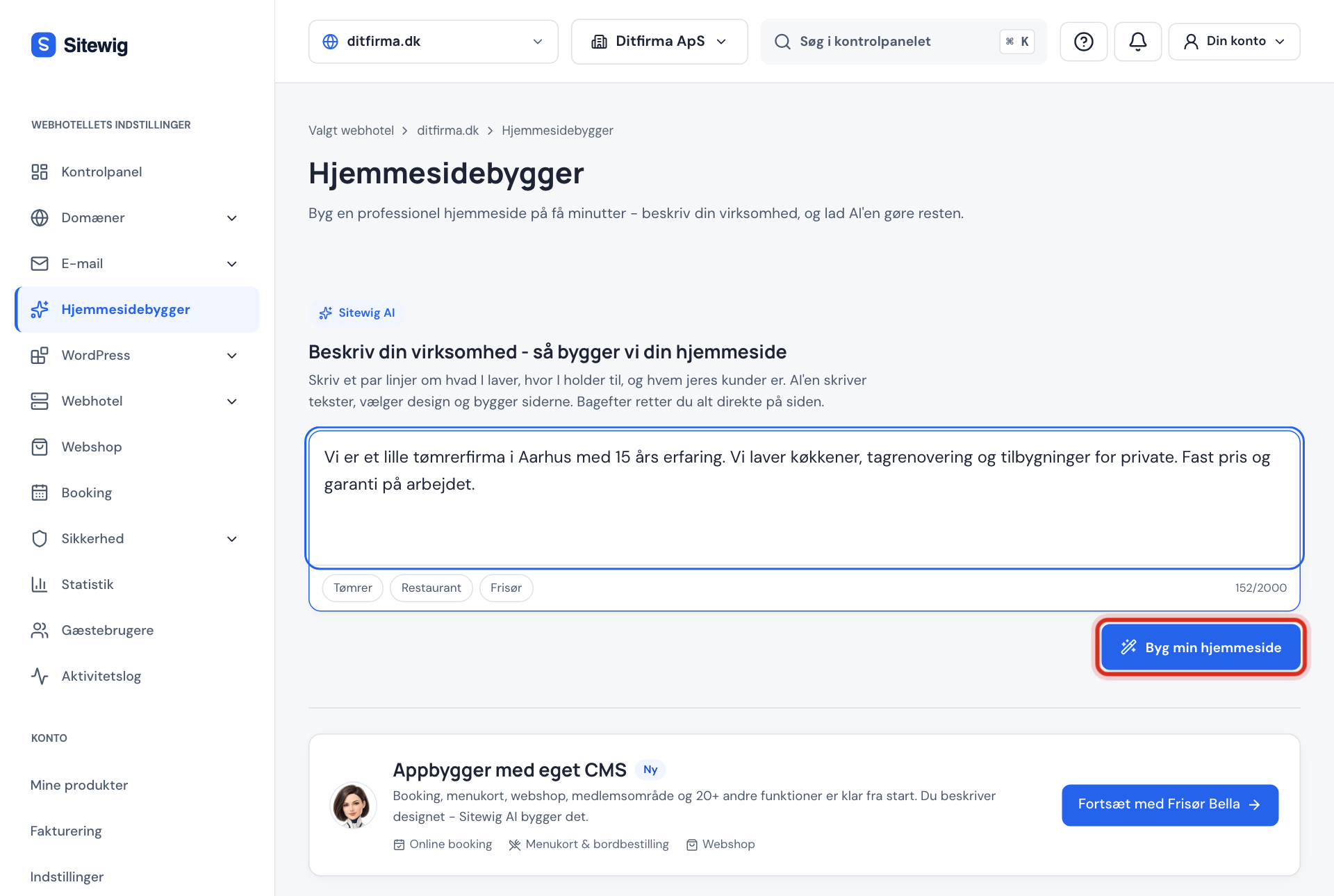
Task: Click Byg min hjemmeside button
Action: (x=1201, y=647)
